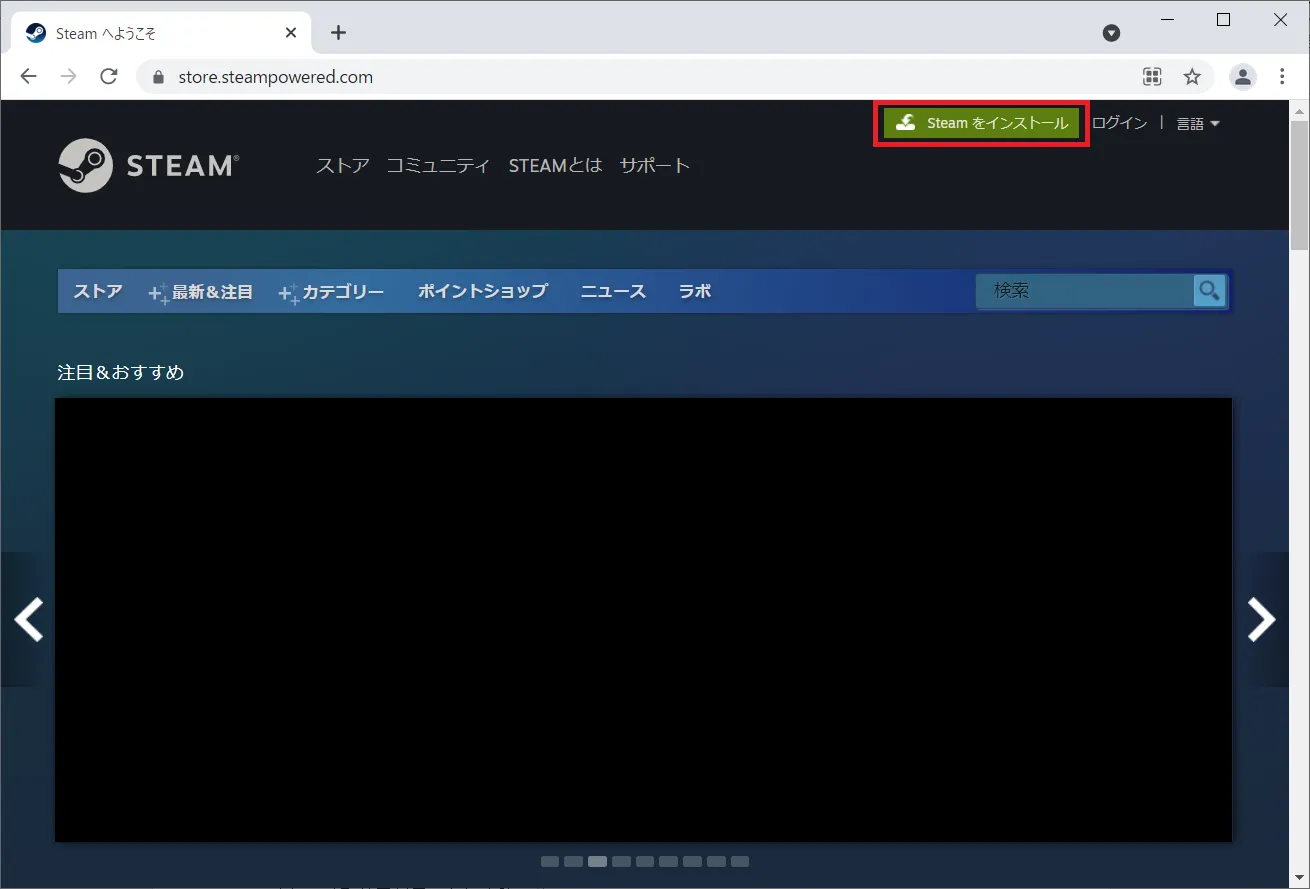Image resolution: width=1310 pixels, height=889 pixels.
Task: Click the ログイン link
Action: [1119, 123]
